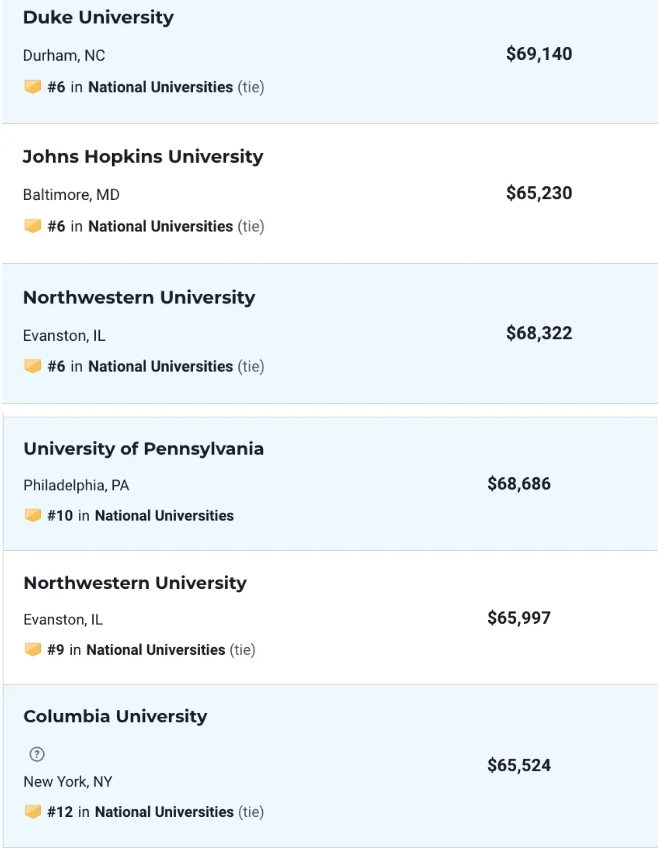Click National Universities link under Baltimore, MD
Viewport: 658px width, 849px height.
coord(160,226)
